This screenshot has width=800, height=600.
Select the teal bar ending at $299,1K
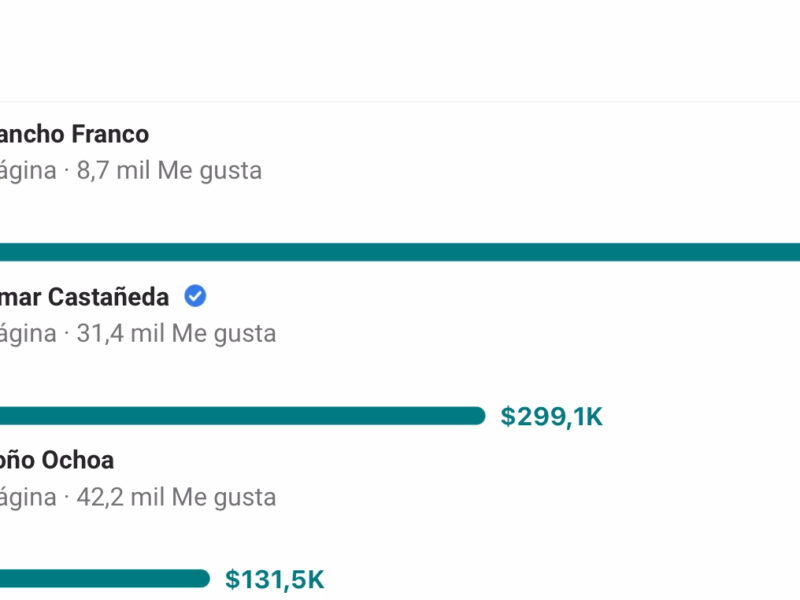point(240,416)
